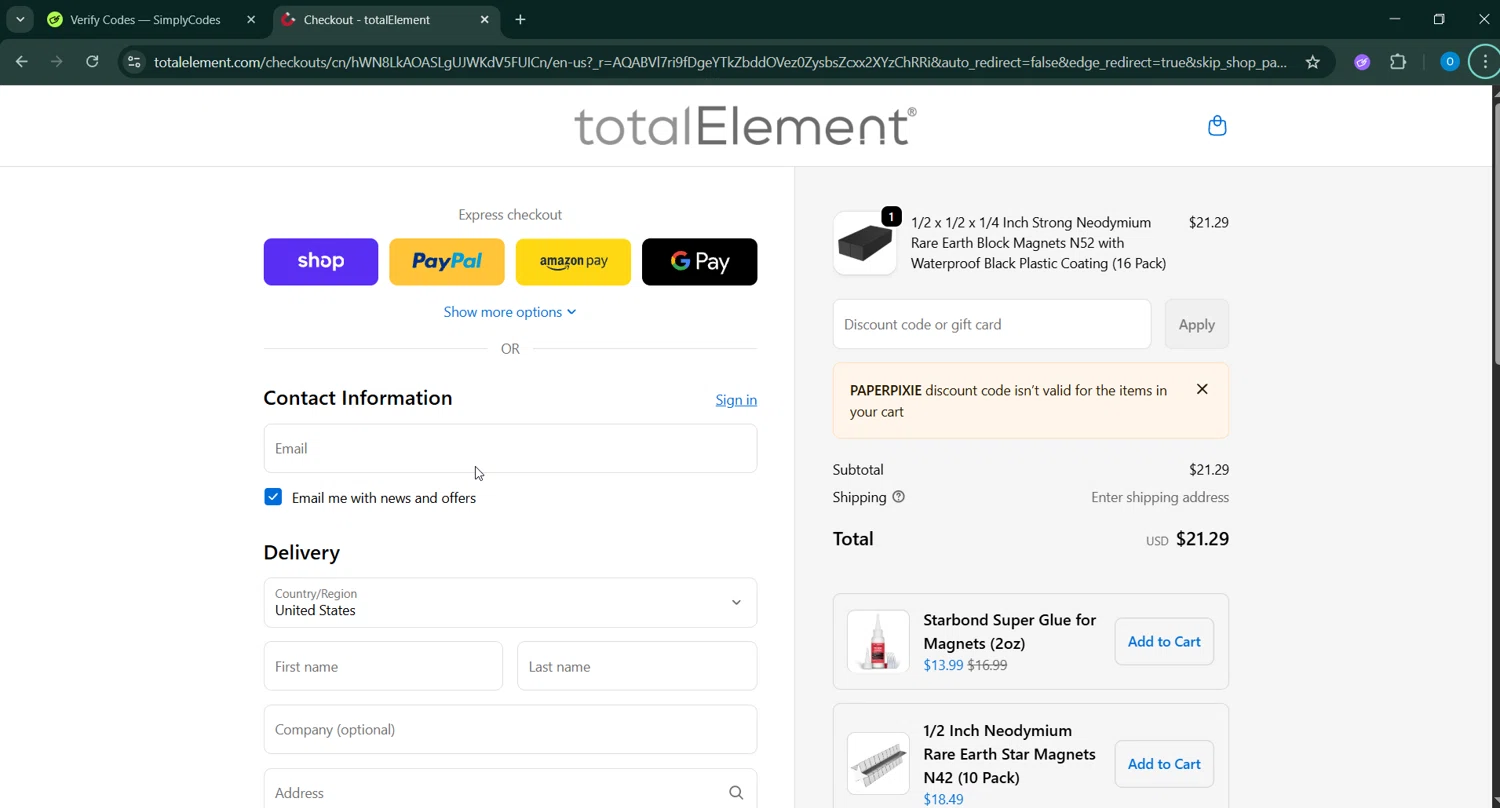Open the browser profile avatar
Image resolution: width=1500 pixels, height=808 pixels.
1449,62
